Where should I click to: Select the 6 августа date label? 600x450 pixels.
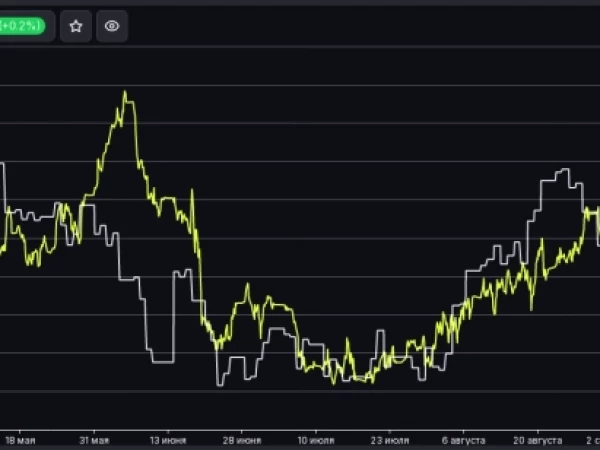(463, 440)
